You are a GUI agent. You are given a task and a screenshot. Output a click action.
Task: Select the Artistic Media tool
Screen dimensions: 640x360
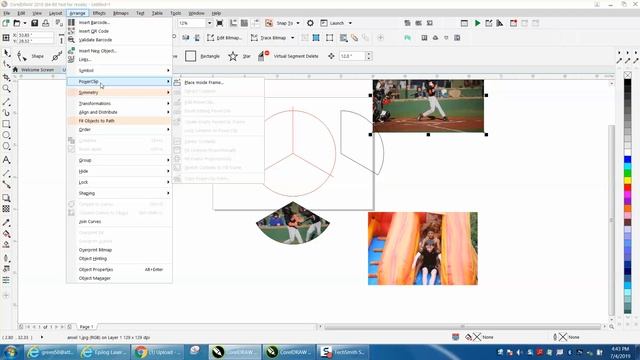(x=6, y=113)
